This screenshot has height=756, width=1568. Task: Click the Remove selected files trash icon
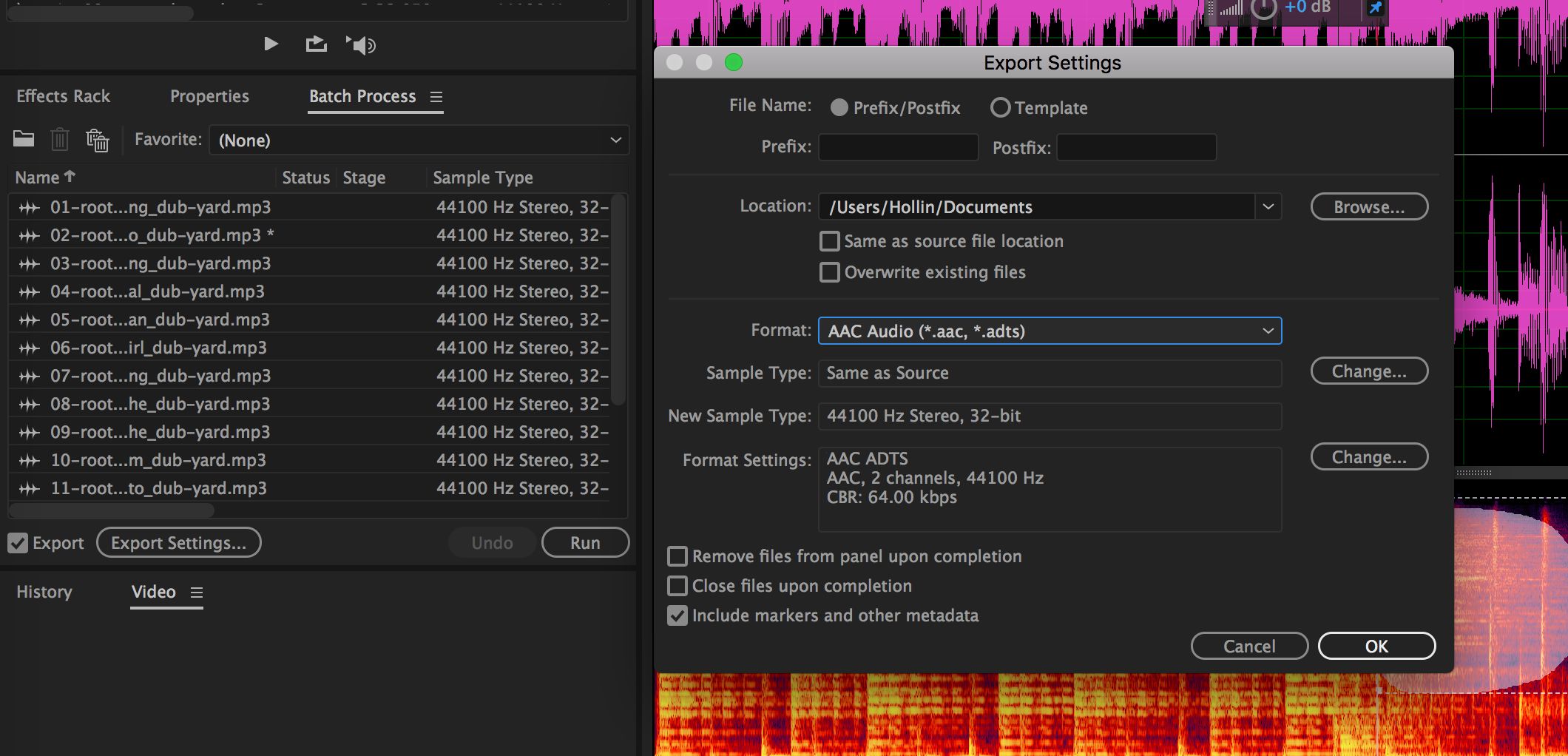pos(60,139)
